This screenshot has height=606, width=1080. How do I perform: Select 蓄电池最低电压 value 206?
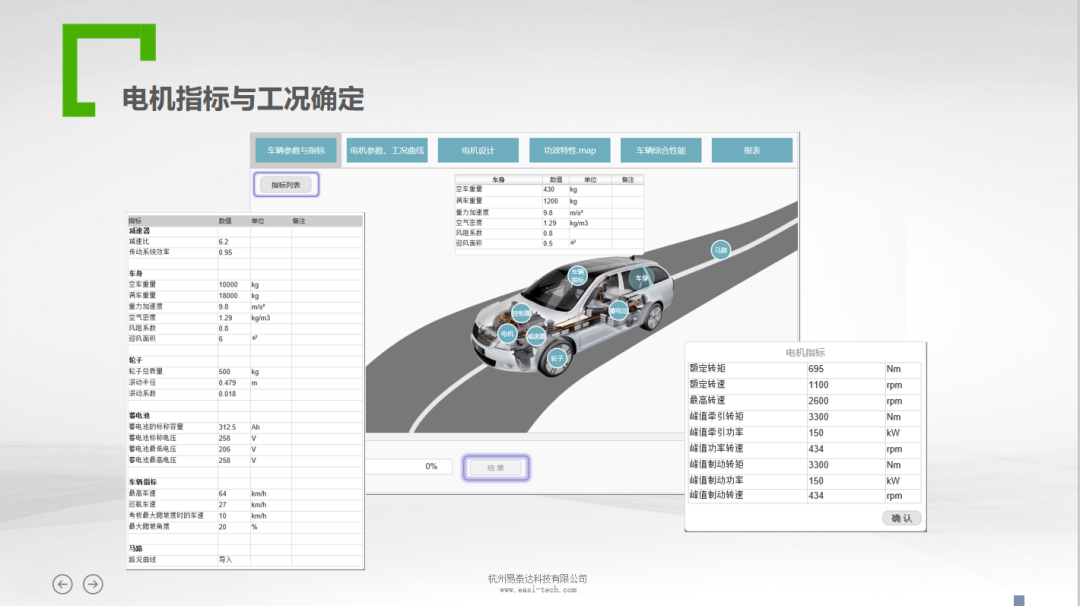tap(233, 449)
